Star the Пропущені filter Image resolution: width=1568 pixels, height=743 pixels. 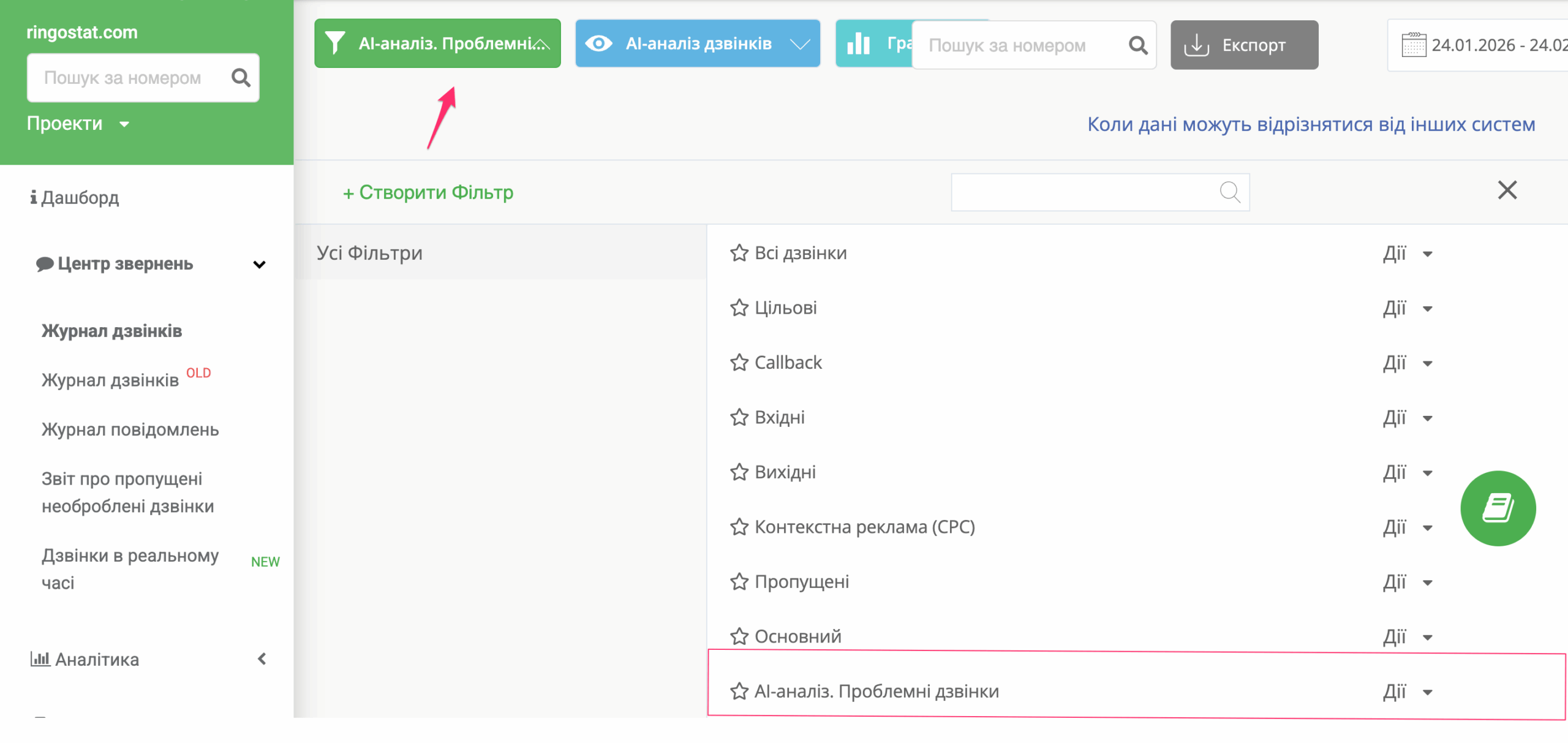tap(738, 581)
